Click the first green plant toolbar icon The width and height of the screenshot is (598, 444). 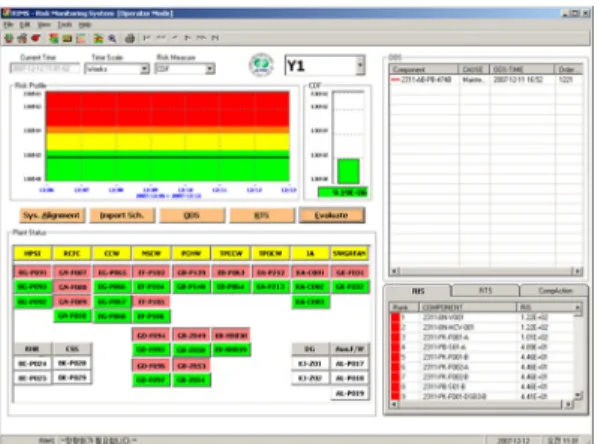(x=9, y=38)
